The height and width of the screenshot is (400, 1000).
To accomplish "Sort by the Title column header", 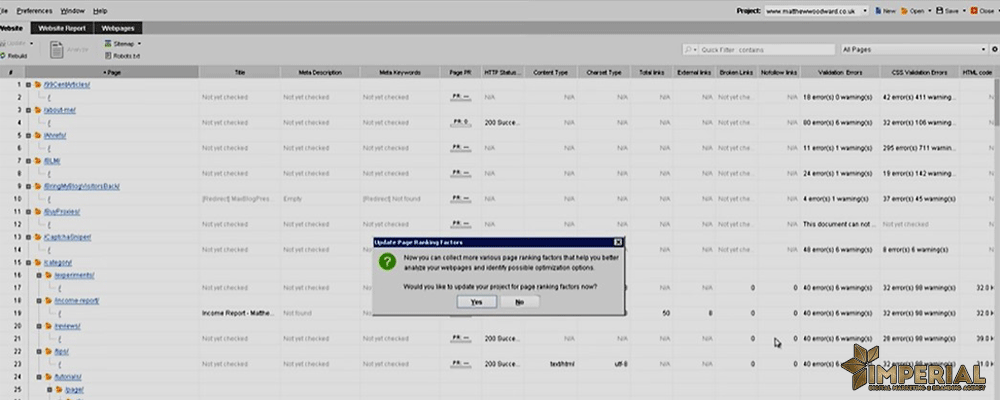I will coord(240,72).
